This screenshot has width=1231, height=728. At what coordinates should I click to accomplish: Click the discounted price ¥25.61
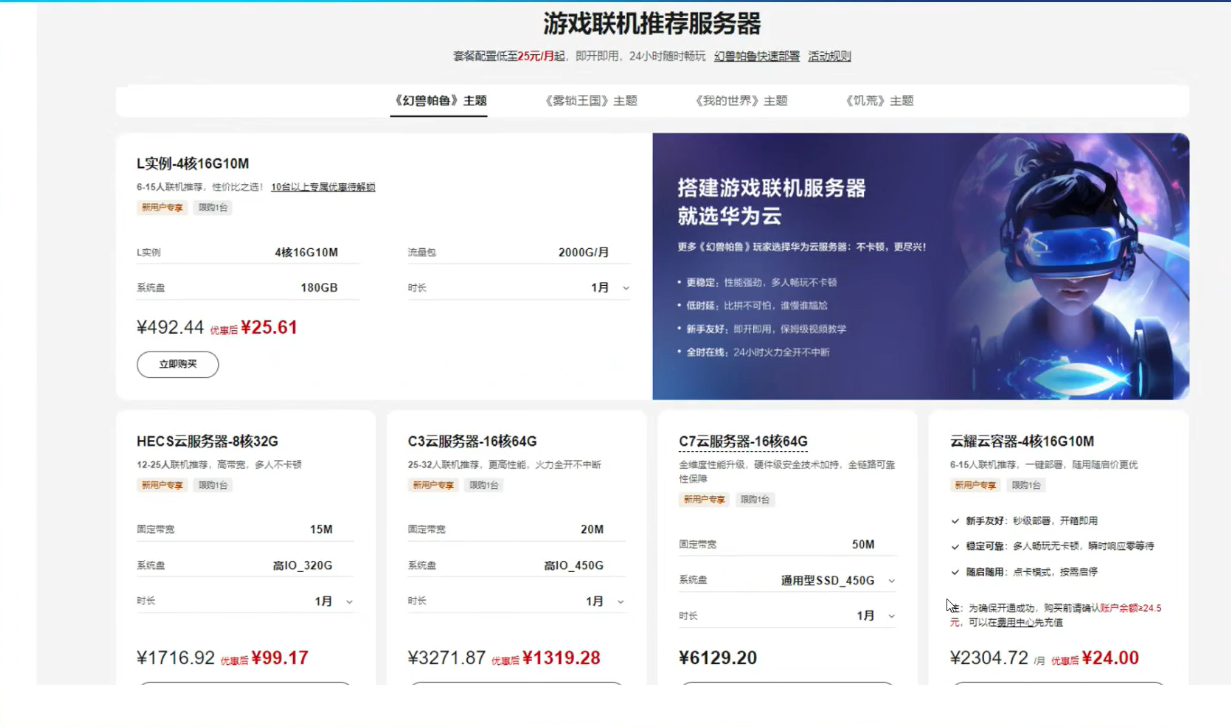tap(269, 327)
